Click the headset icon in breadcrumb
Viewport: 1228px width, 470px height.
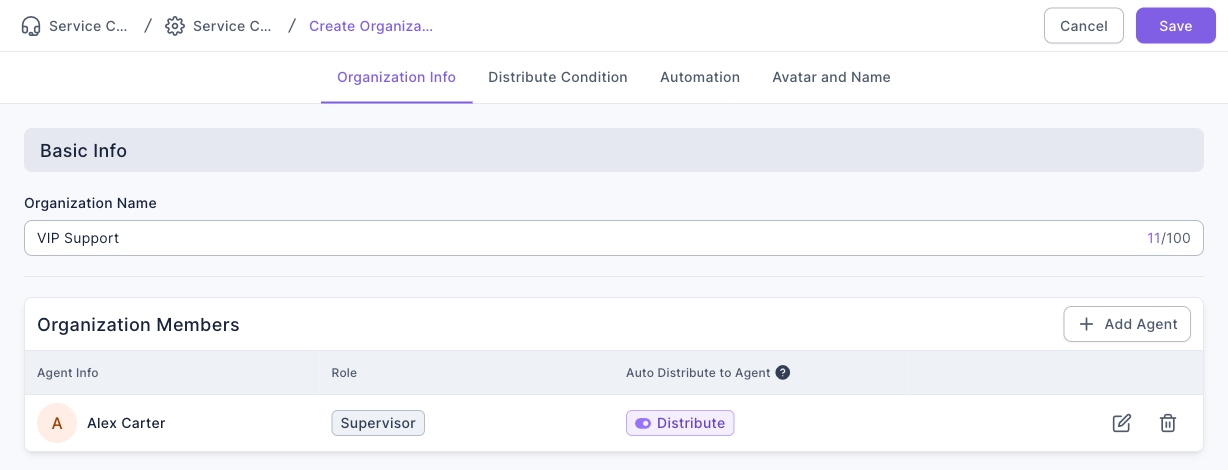click(x=30, y=26)
